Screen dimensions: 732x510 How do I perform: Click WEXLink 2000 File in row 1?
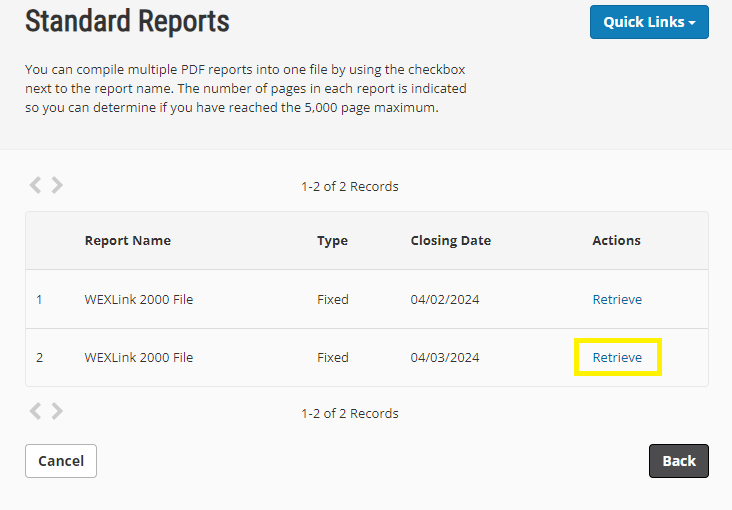coord(139,299)
